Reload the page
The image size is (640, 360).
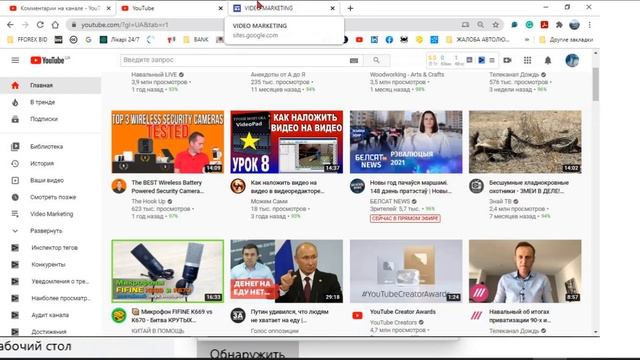(40, 25)
